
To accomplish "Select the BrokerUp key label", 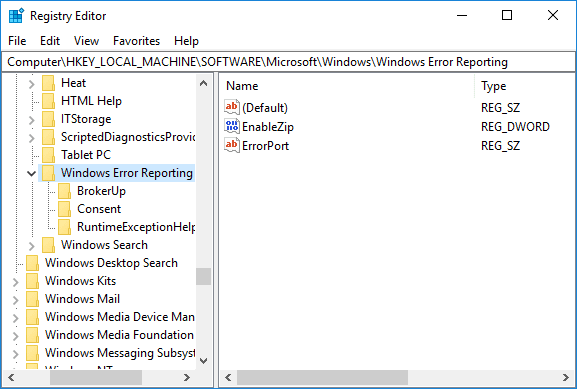I will [102, 191].
